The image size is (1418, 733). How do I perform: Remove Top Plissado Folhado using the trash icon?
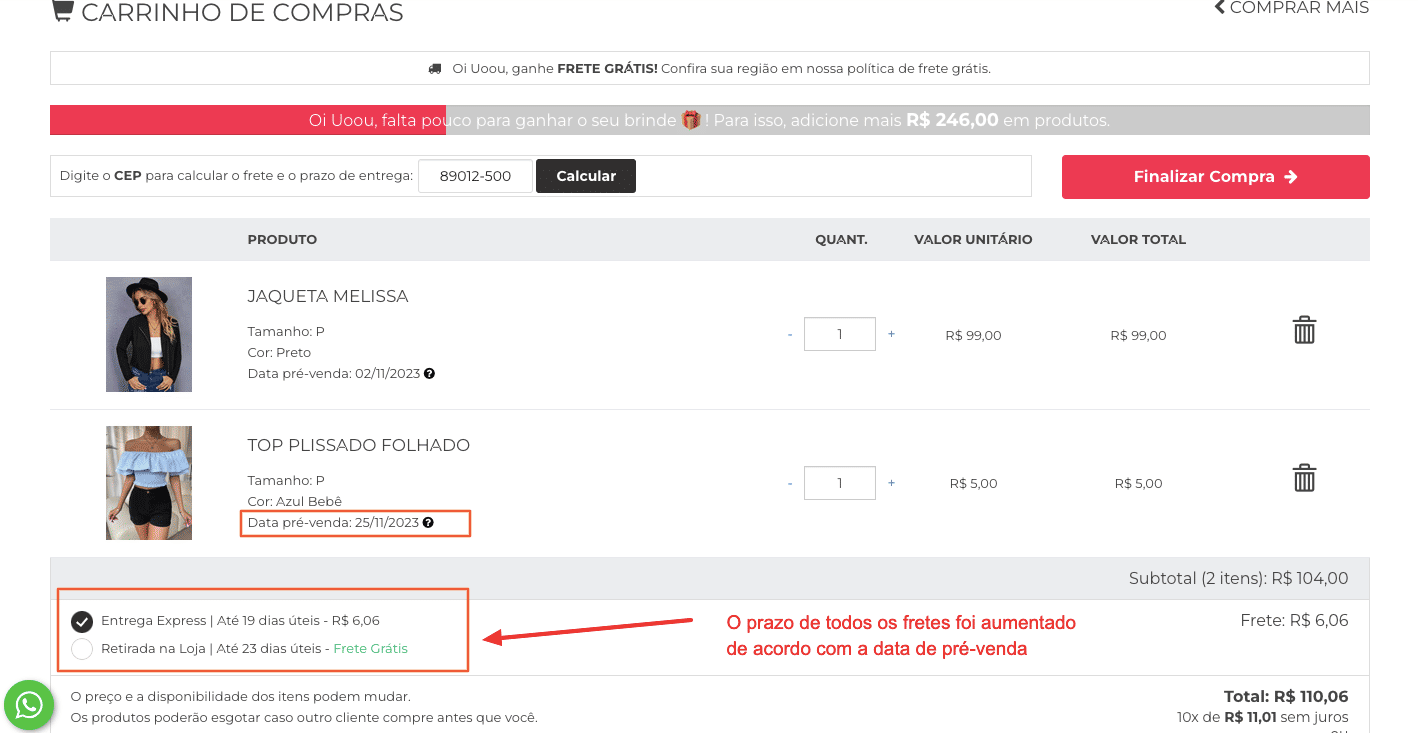point(1304,478)
